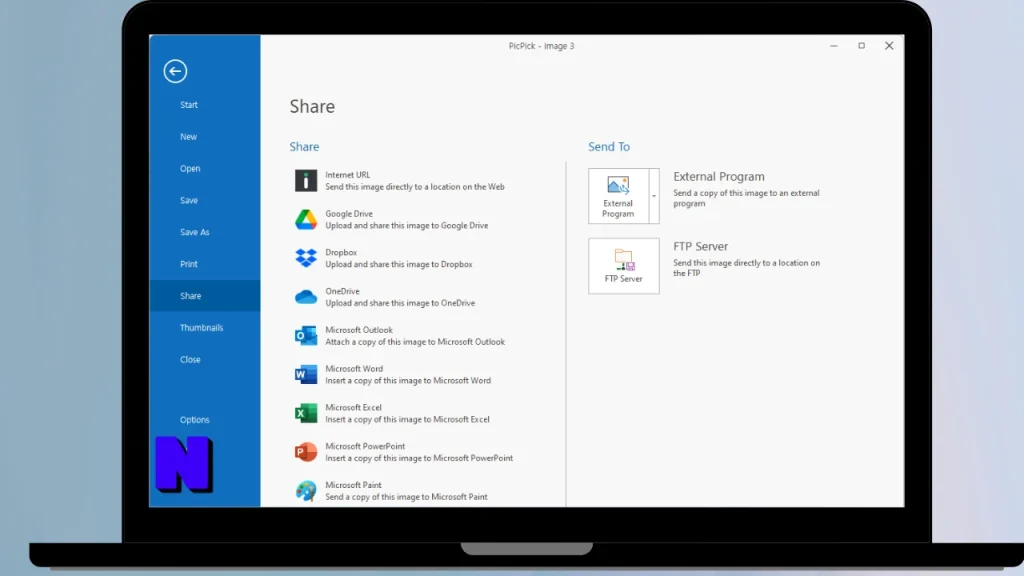Click "Insert a copy of this image to Microsoft Word"
The image size is (1024, 576).
pyautogui.click(x=408, y=381)
